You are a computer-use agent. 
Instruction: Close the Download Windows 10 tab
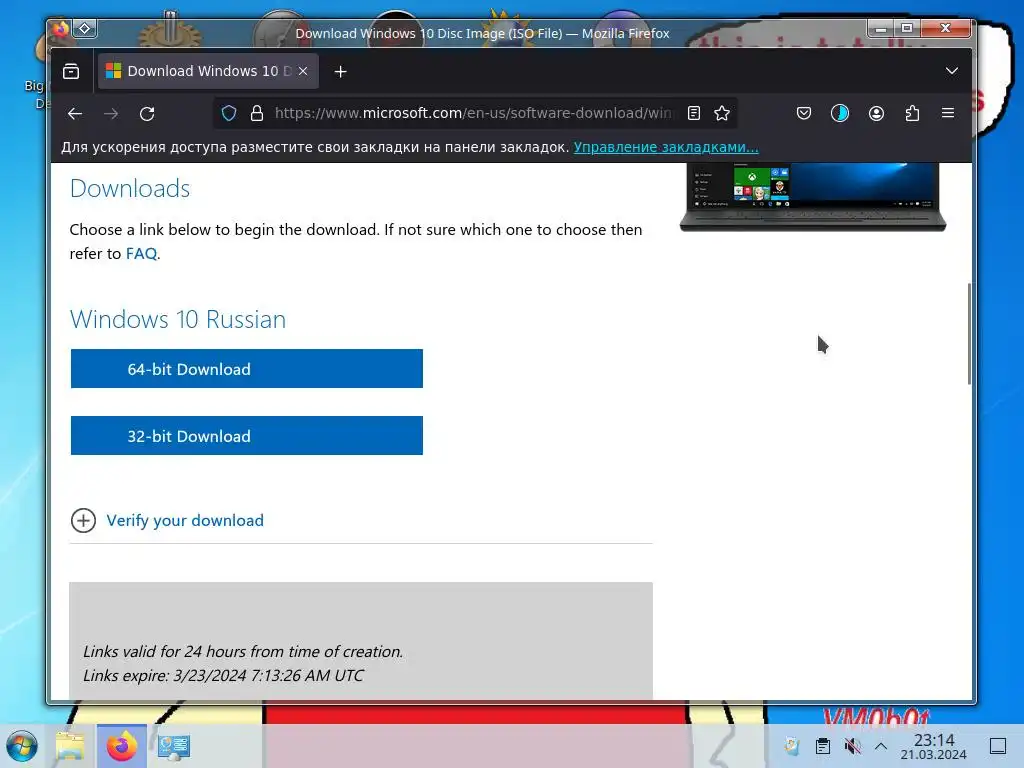pos(303,71)
